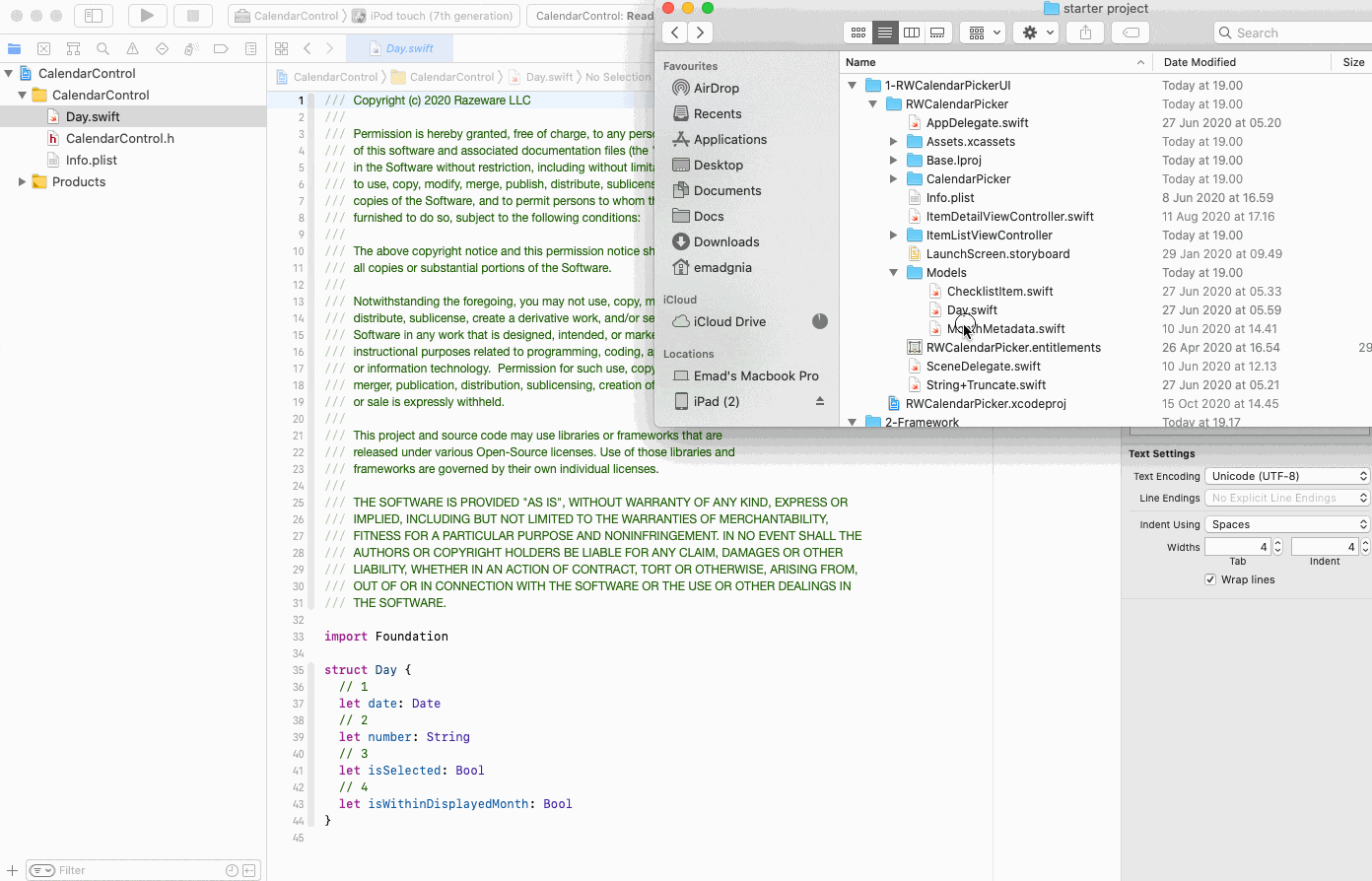The image size is (1372, 881).
Task: Click the Tab width field
Action: 1237,547
